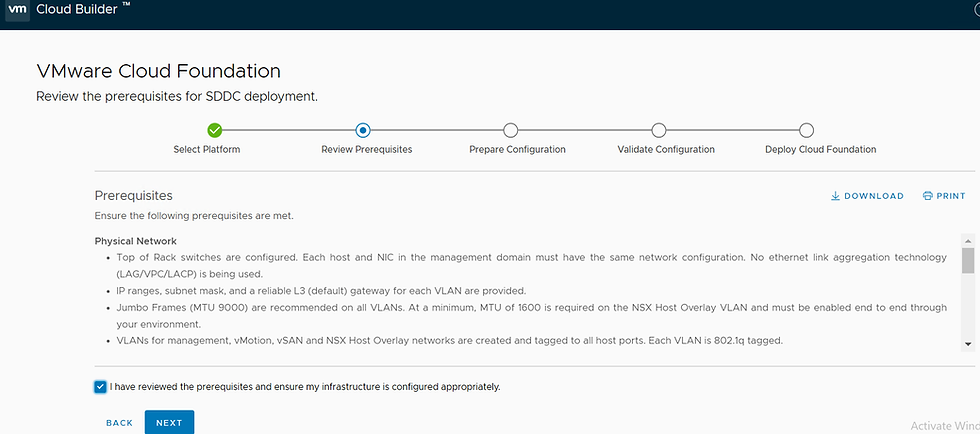Viewport: 980px width, 434px height.
Task: Open the Prepare Configuration step label
Action: point(517,150)
